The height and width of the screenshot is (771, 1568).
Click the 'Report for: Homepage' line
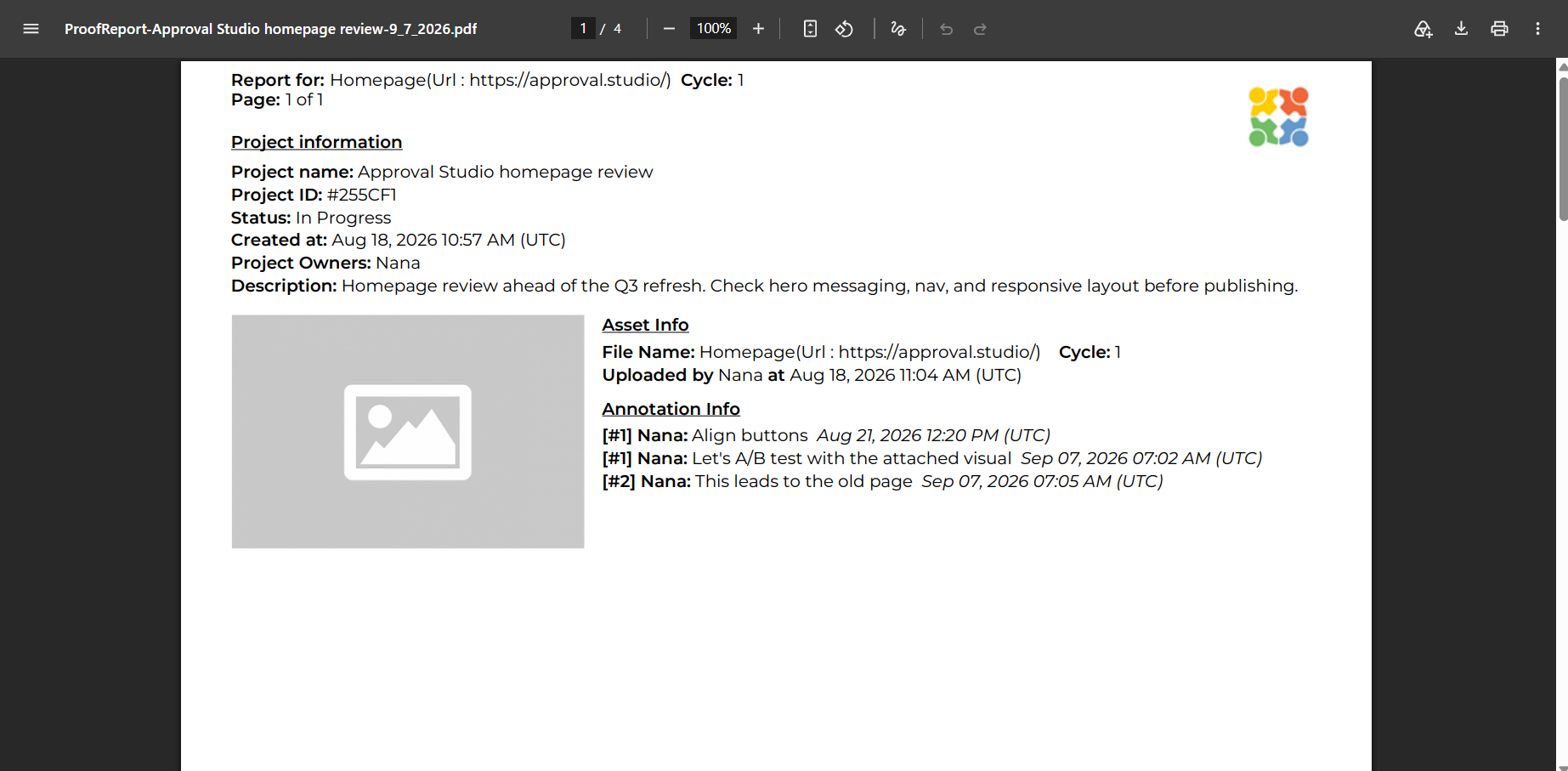tap(488, 80)
